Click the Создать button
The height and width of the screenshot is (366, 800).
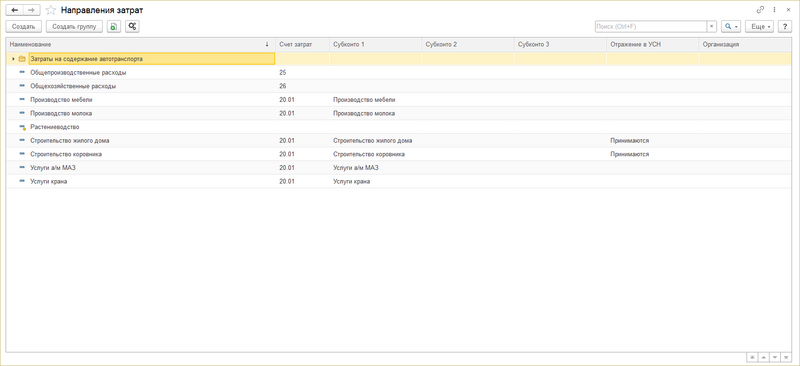tap(23, 27)
